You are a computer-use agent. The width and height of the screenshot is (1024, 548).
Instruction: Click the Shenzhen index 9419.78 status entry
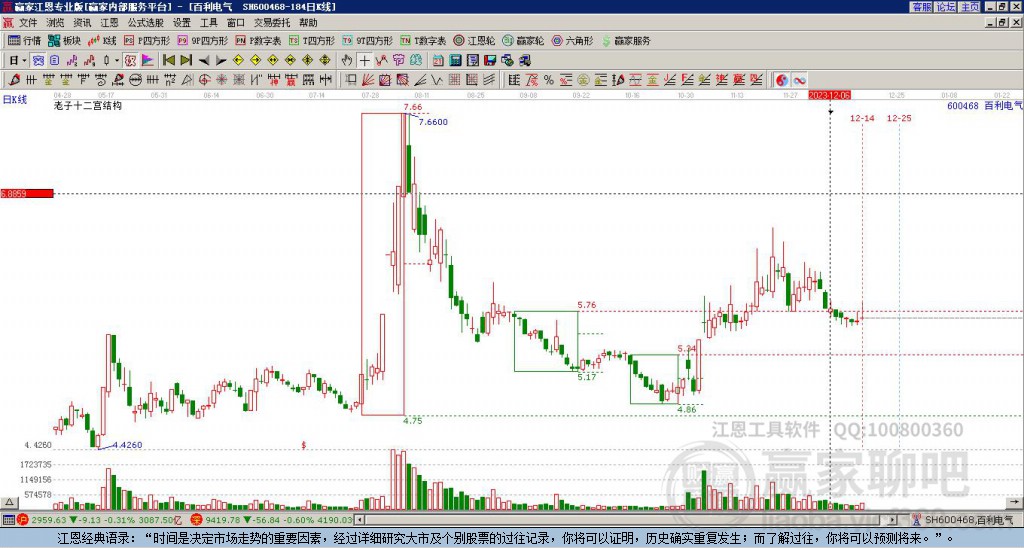(x=272, y=520)
